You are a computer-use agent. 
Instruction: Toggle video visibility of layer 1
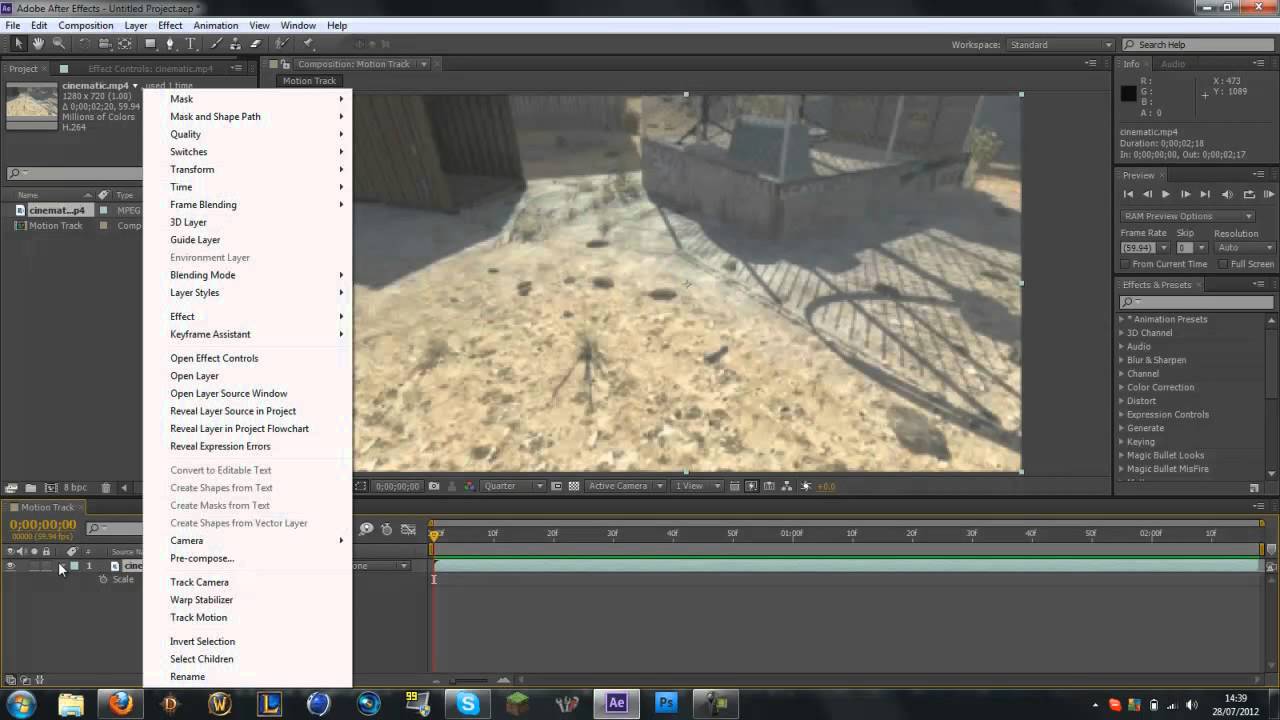coord(11,566)
